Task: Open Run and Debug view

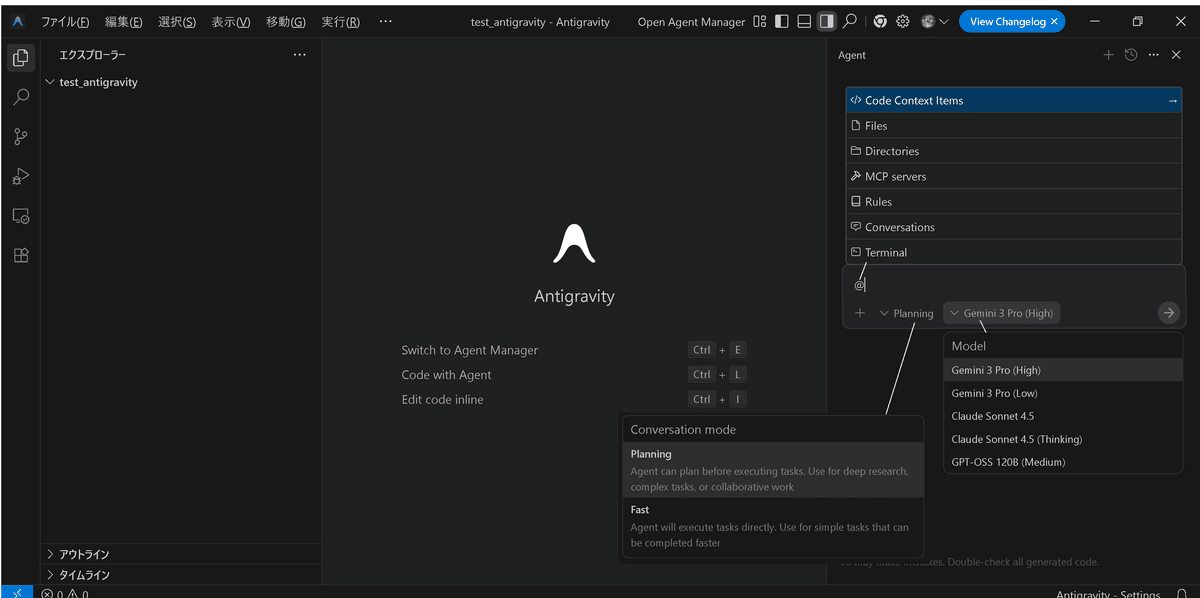Action: point(21,176)
